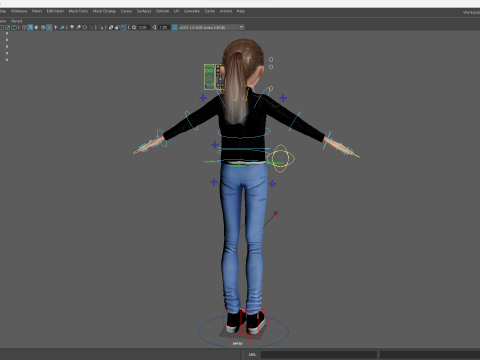480x360 pixels.
Task: Open the Surfaces menu
Action: pyautogui.click(x=144, y=11)
